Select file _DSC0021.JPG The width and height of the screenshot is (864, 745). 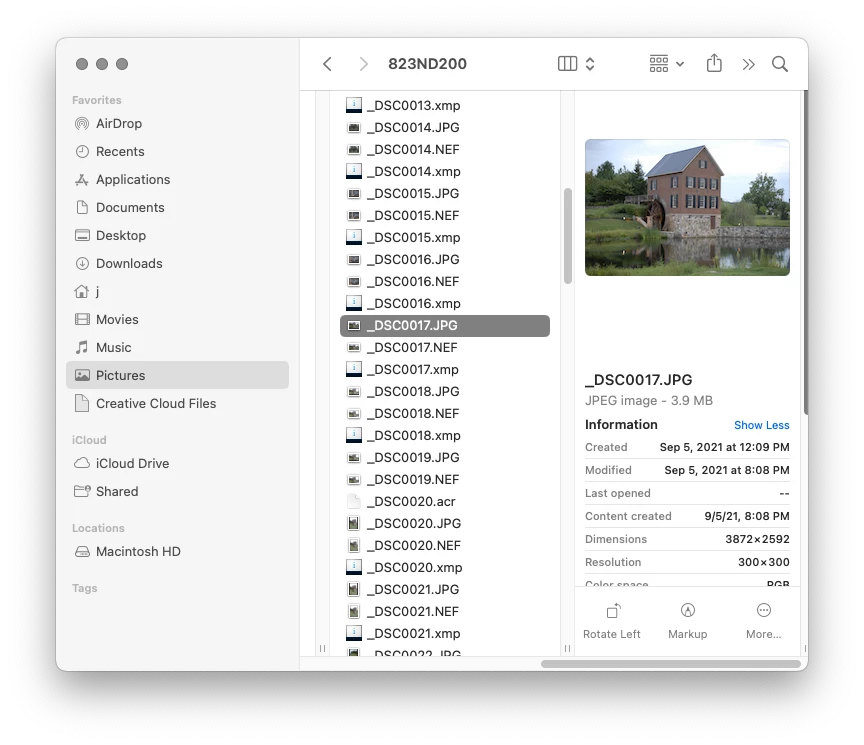445,590
